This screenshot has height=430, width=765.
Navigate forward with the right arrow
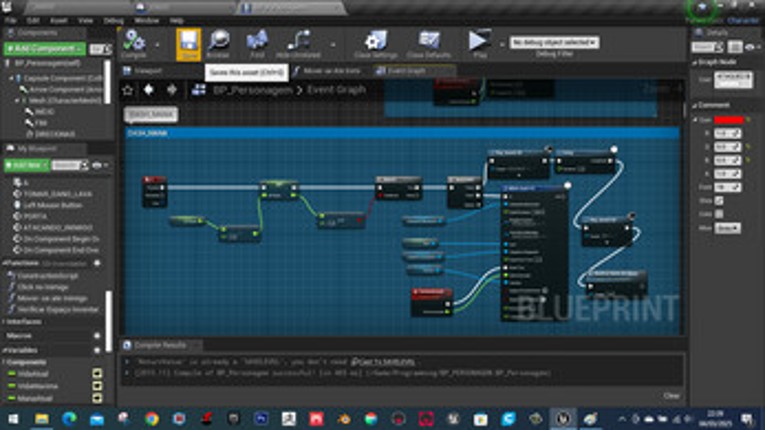(x=172, y=90)
